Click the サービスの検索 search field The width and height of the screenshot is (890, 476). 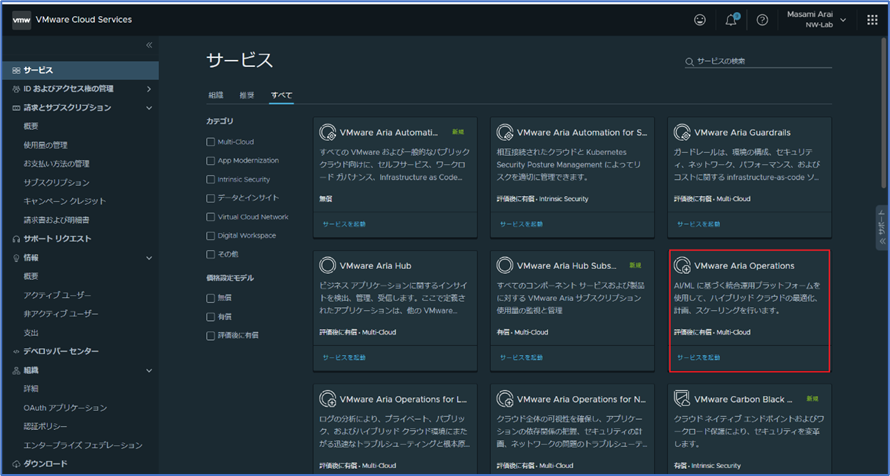tap(758, 61)
